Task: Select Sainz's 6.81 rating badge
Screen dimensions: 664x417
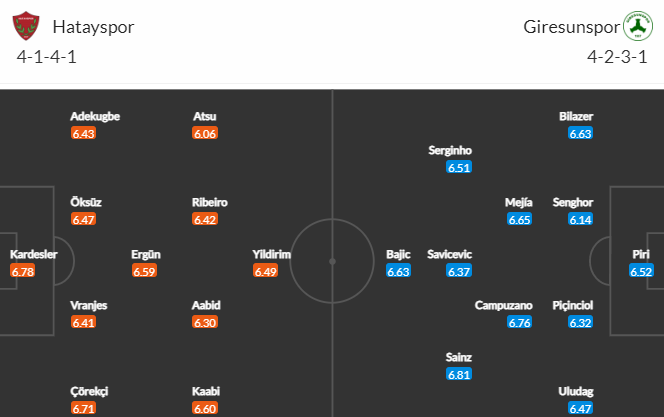Action: coord(459,374)
